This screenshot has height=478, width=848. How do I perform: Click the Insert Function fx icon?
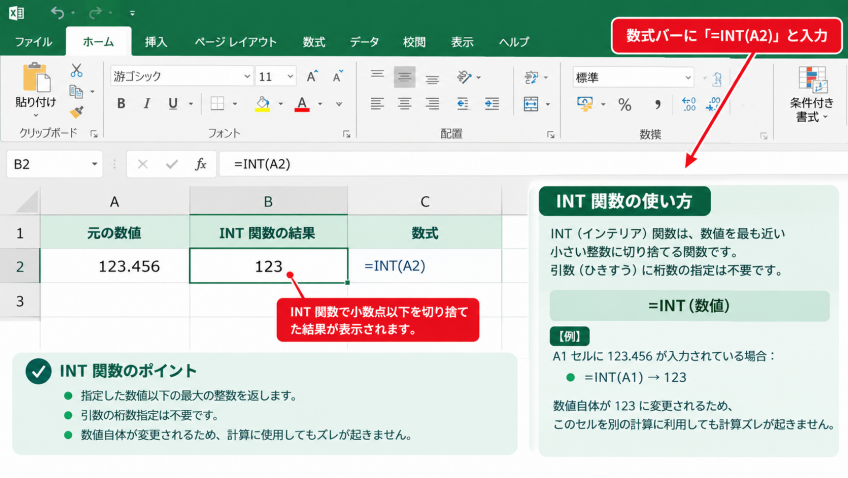[201, 164]
